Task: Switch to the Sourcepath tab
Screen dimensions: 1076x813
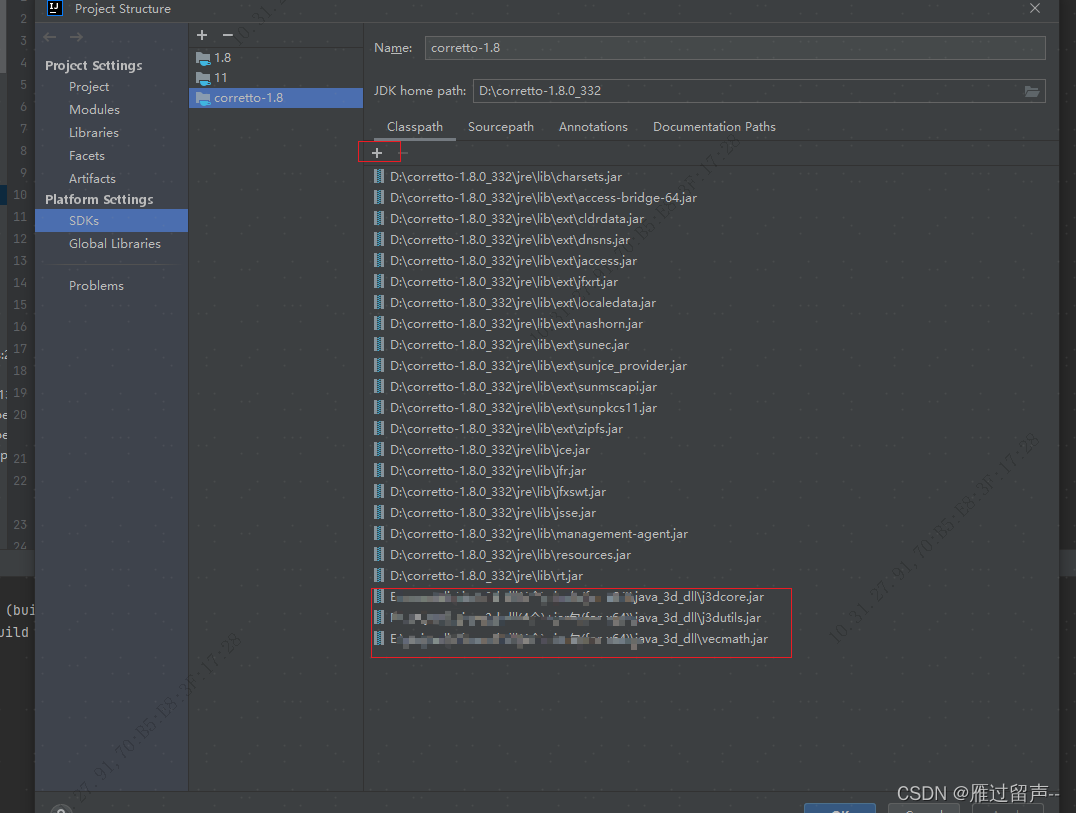Action: tap(501, 127)
